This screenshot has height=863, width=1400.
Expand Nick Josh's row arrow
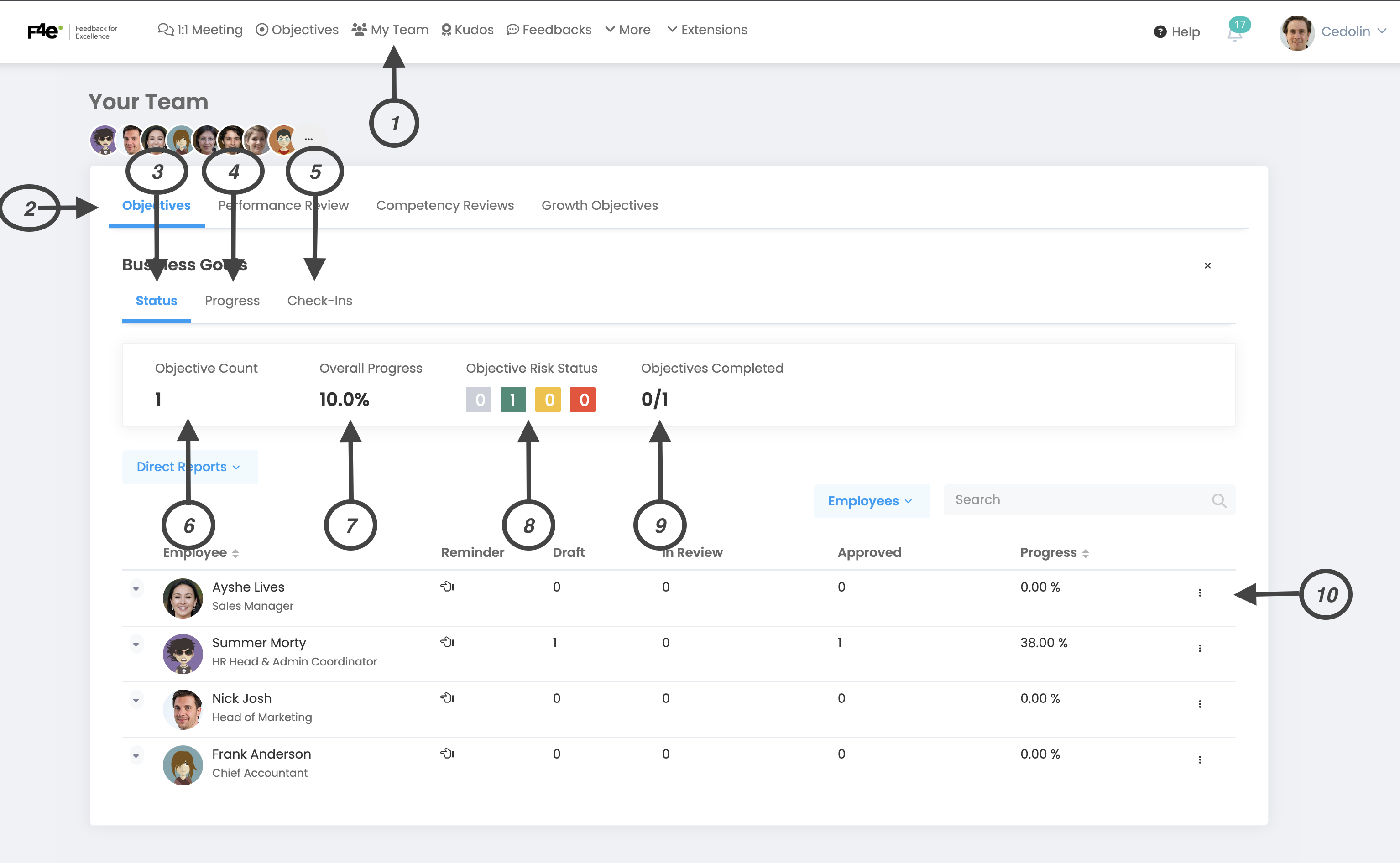[x=136, y=700]
